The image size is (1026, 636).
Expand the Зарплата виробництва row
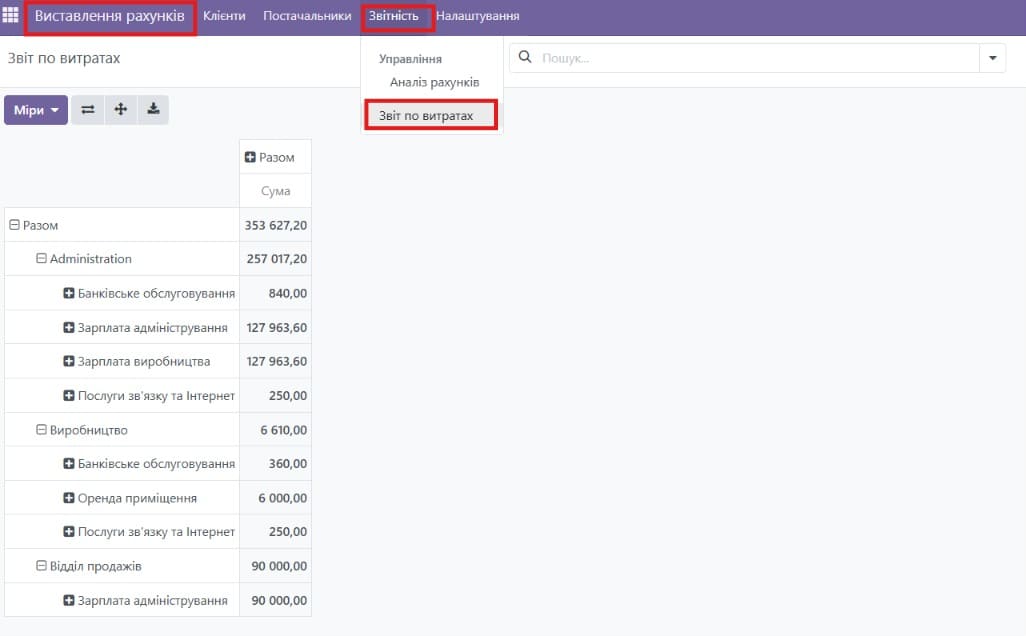click(x=69, y=361)
